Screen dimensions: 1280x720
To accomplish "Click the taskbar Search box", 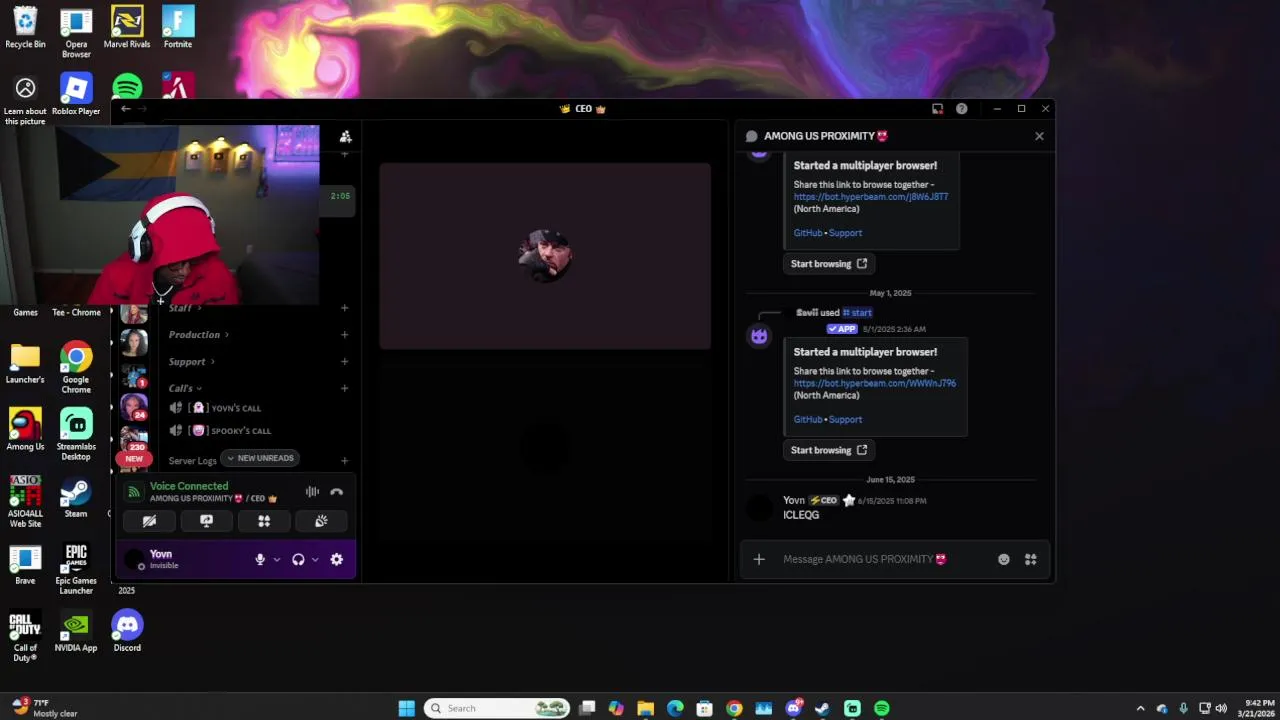I will (497, 708).
